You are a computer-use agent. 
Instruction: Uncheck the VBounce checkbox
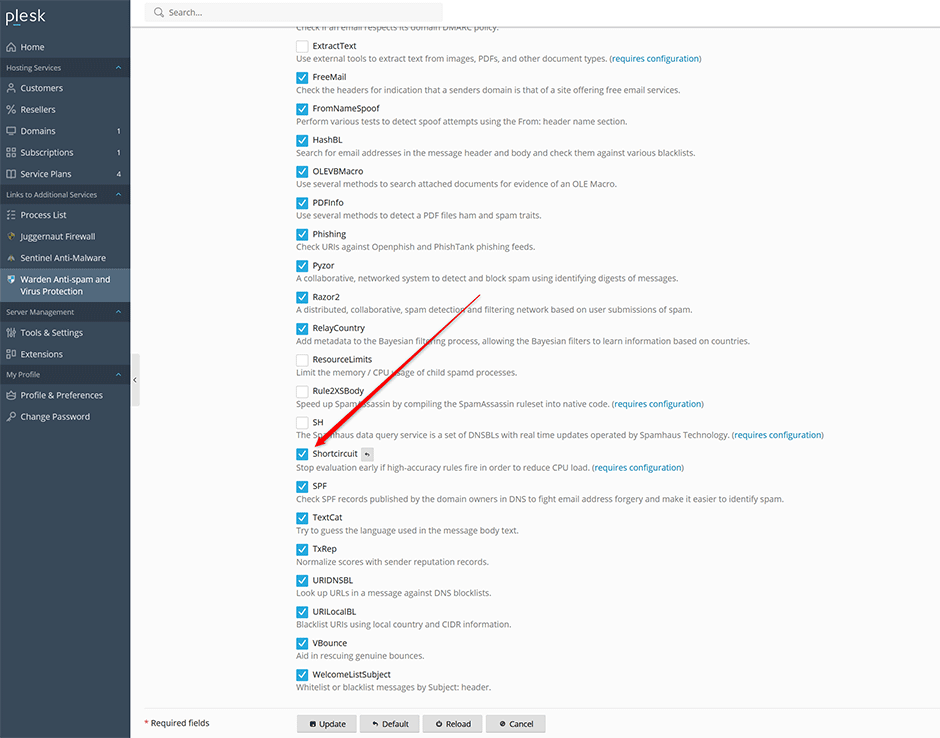coord(302,643)
